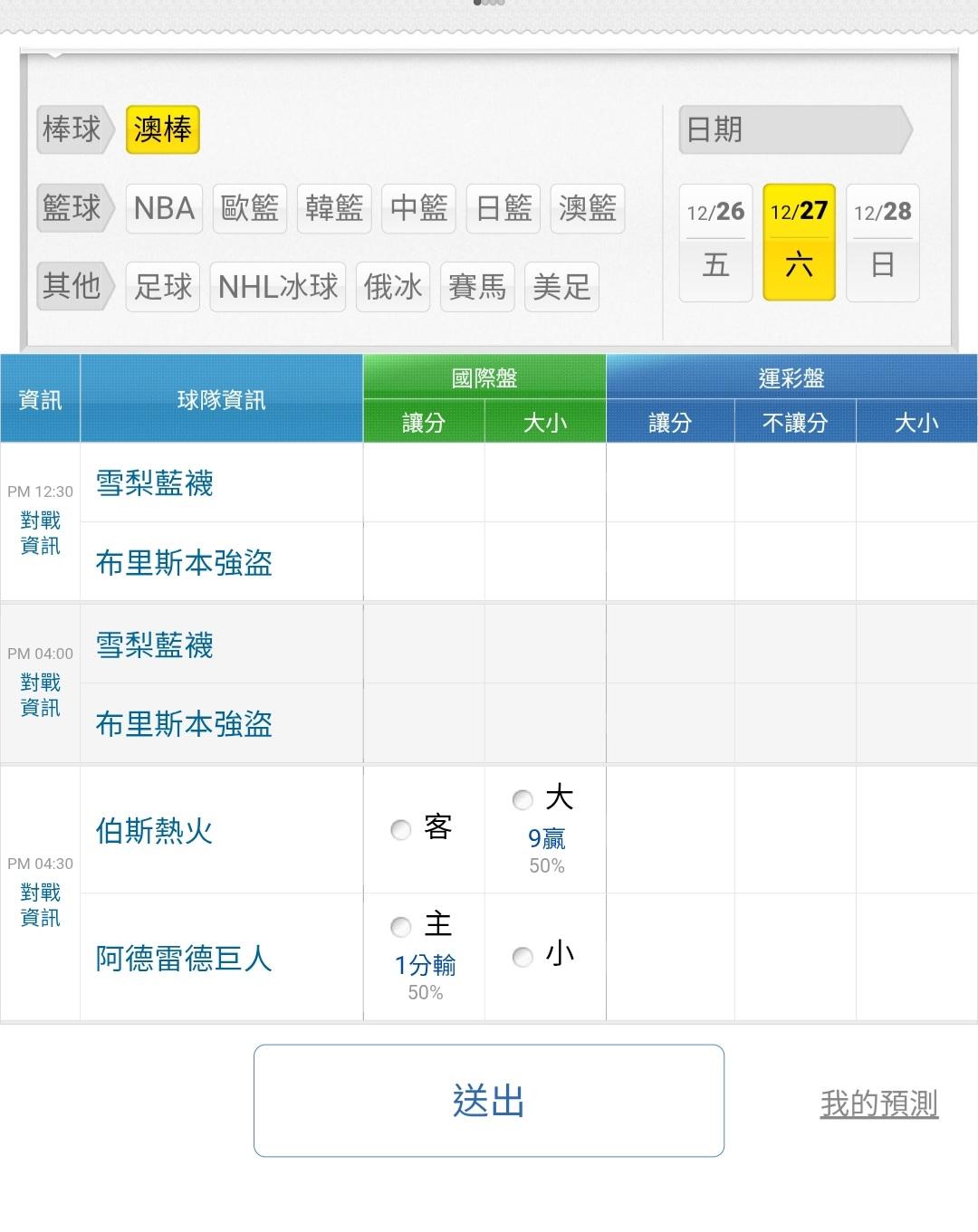The image size is (978, 1232).
Task: Select the 12/27 Saturday date
Action: 799,242
